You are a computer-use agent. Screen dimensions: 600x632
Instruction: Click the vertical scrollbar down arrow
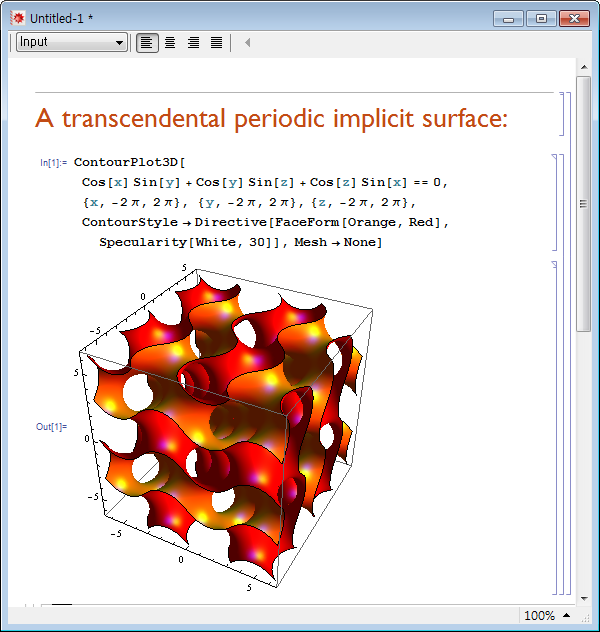584,599
